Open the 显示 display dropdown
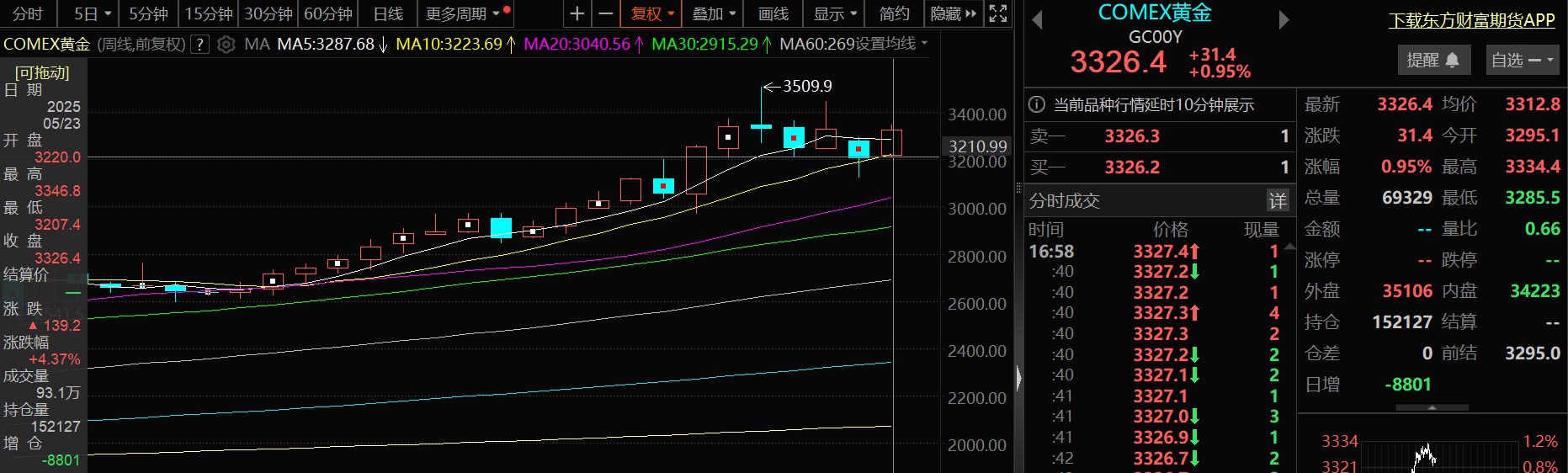The width and height of the screenshot is (1568, 473). 835,13
